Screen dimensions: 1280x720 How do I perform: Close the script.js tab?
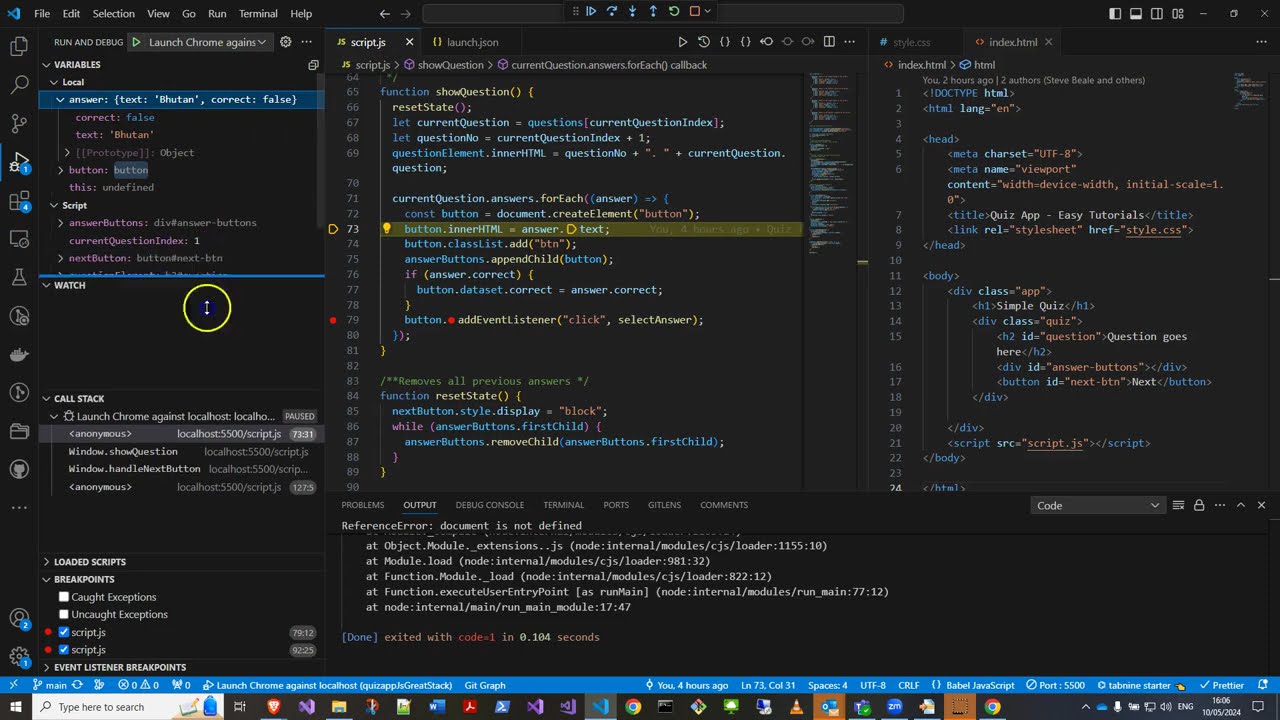pyautogui.click(x=409, y=42)
